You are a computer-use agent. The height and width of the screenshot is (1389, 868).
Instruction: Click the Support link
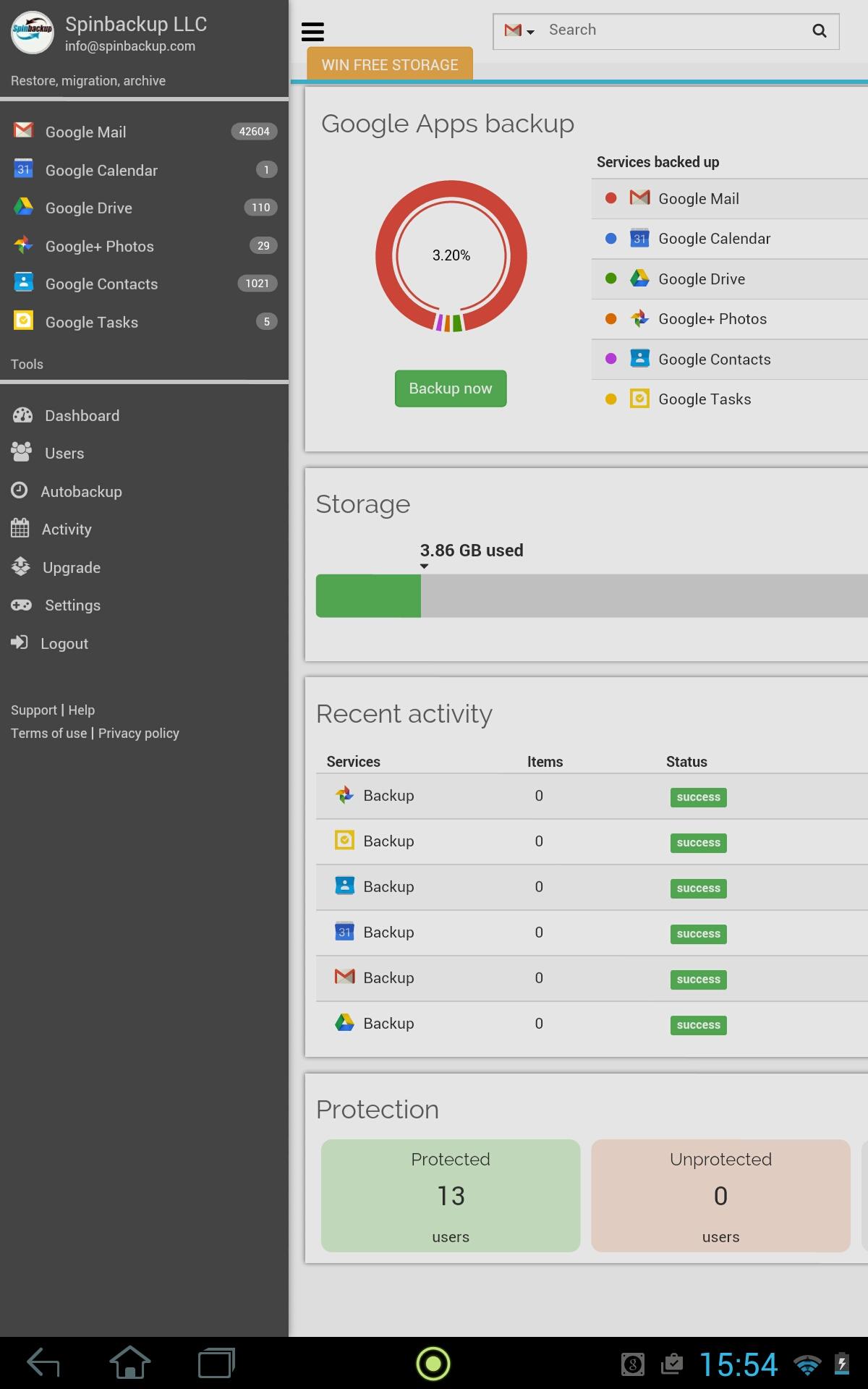[34, 710]
